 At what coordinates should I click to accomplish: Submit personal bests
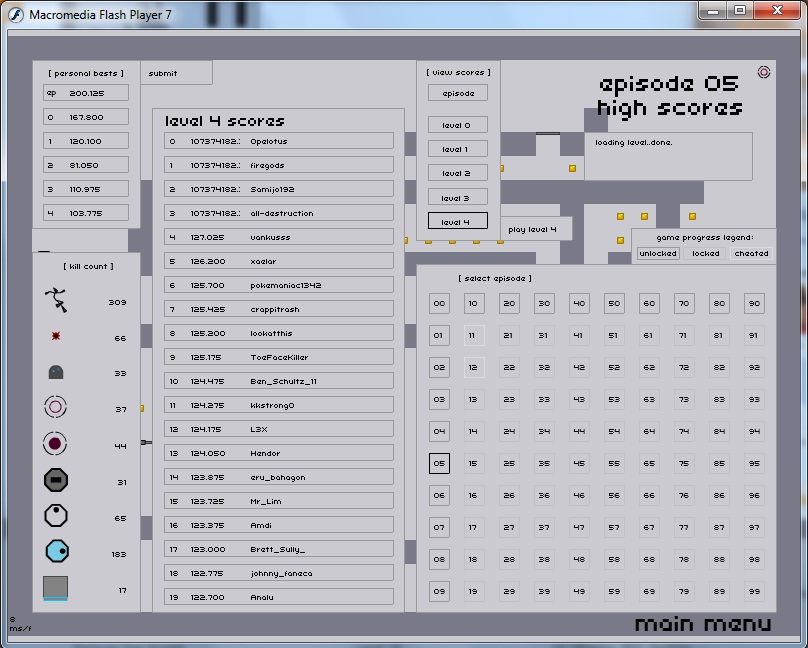click(164, 73)
